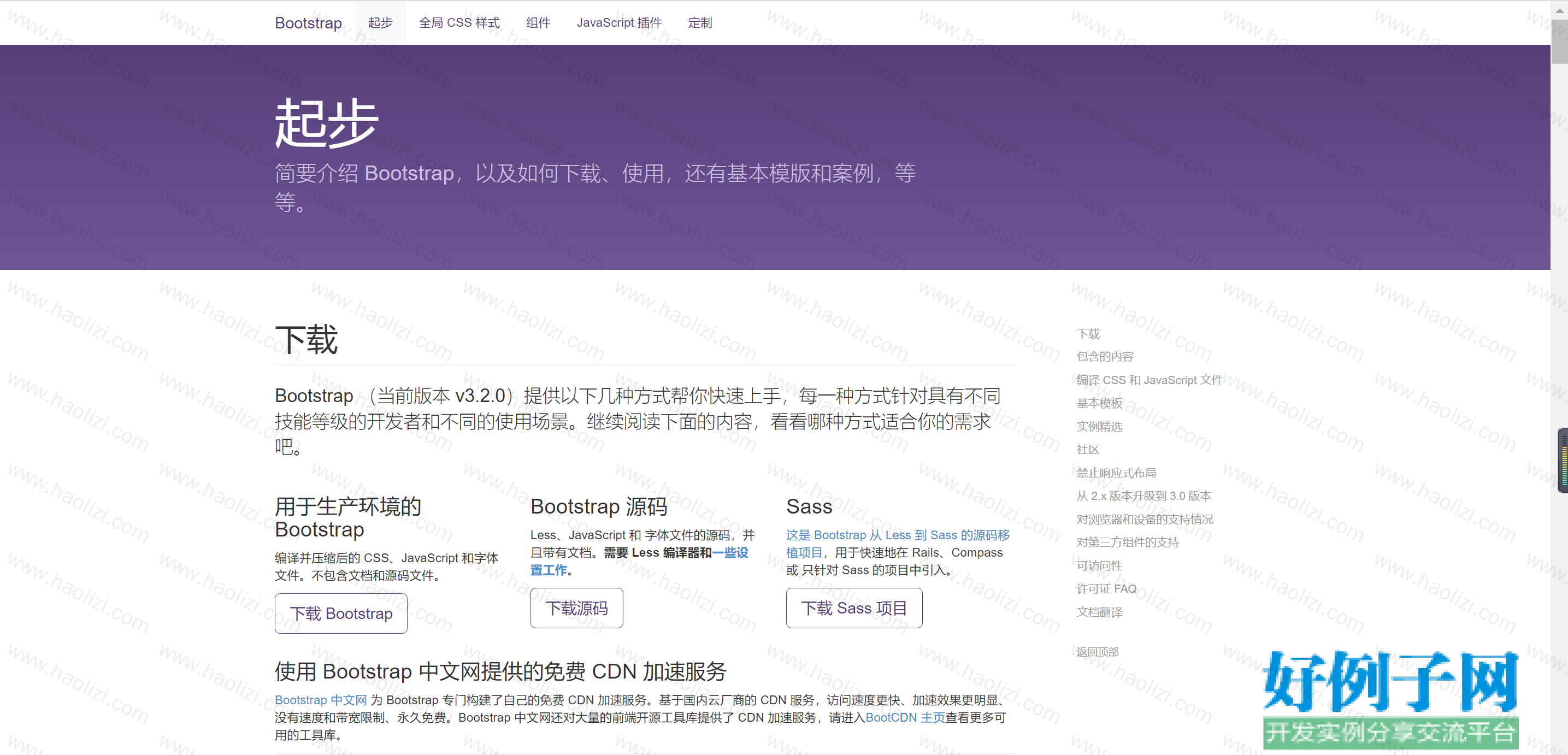
Task: Click the scrollbar up arrow
Action: pyautogui.click(x=1559, y=10)
